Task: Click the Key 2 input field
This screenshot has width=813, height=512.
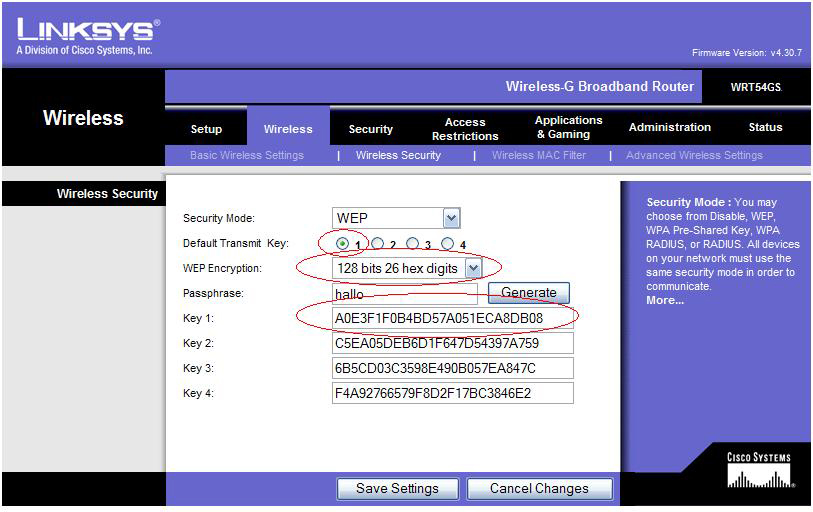Action: 453,343
